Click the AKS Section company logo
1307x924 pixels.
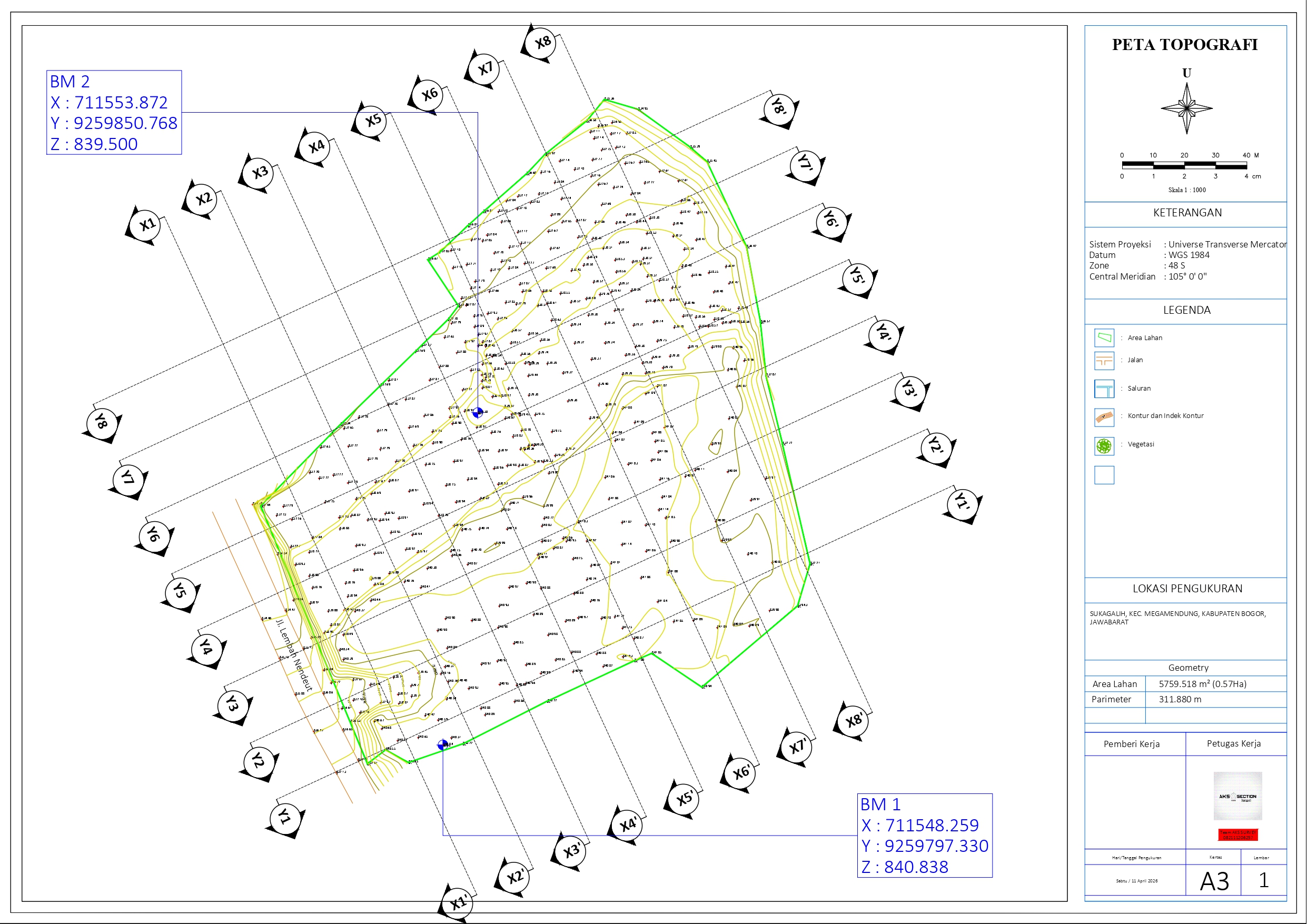pyautogui.click(x=1237, y=796)
